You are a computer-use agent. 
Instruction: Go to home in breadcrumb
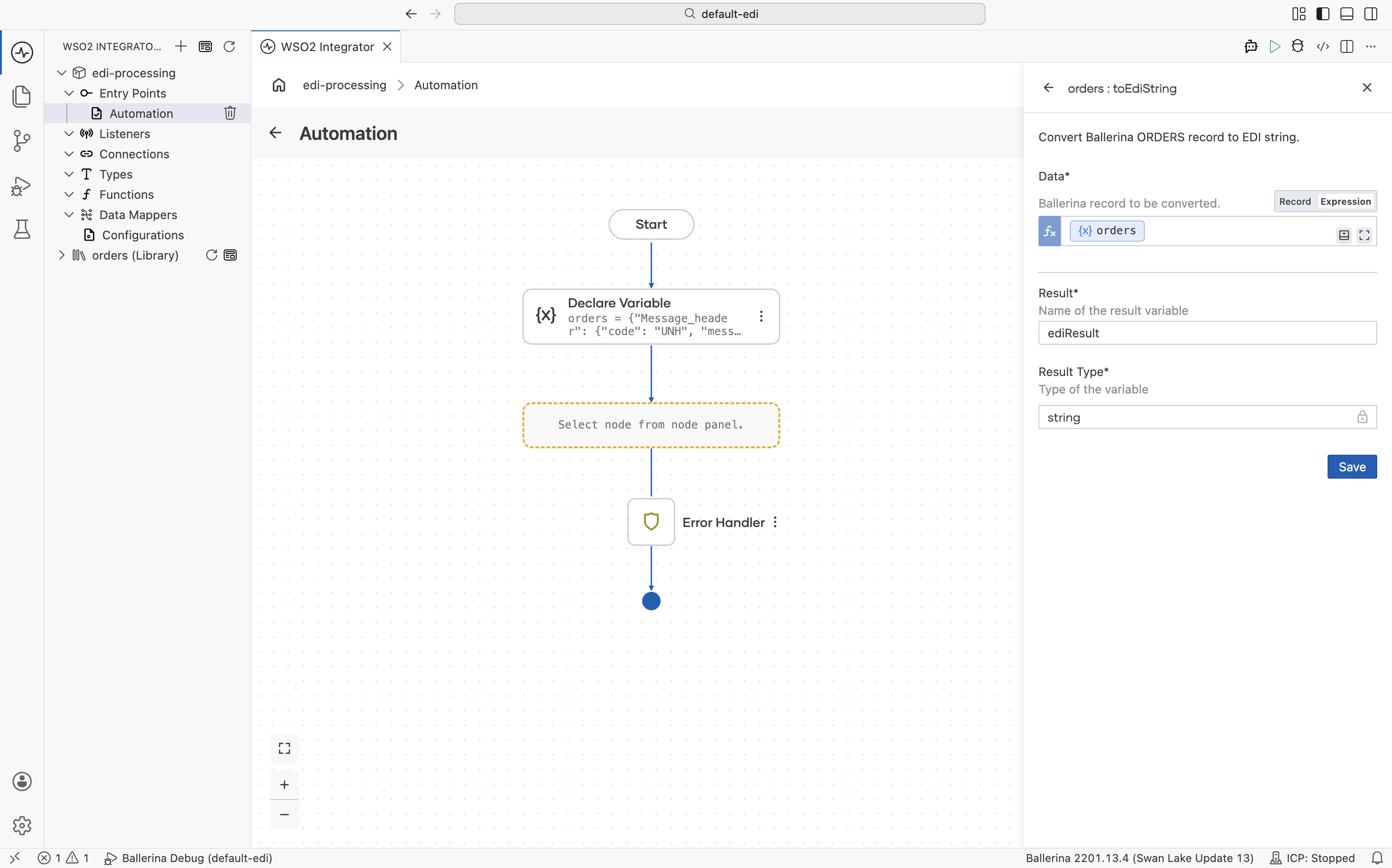coord(279,85)
